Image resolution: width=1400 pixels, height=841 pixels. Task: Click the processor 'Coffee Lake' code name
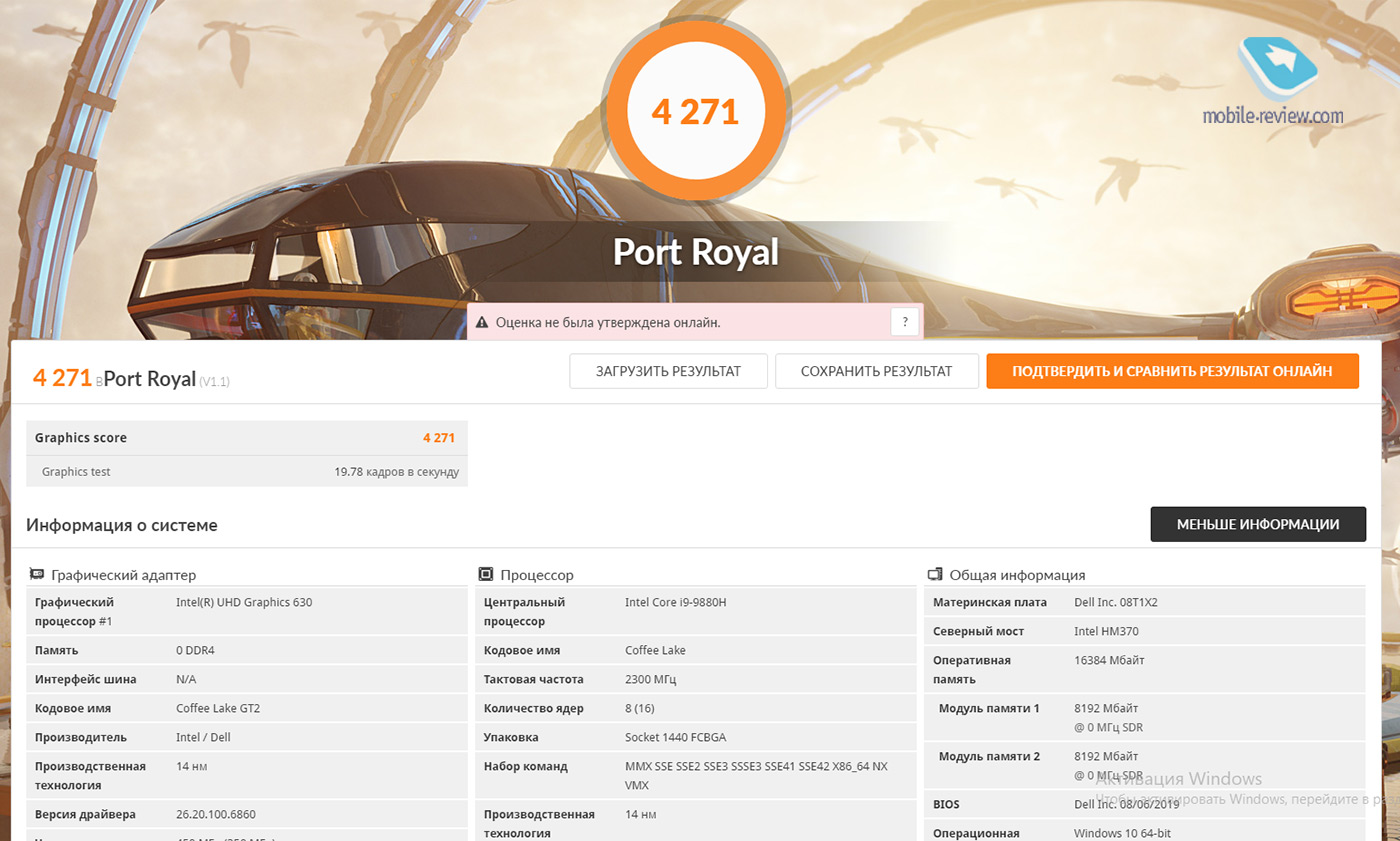click(x=655, y=650)
